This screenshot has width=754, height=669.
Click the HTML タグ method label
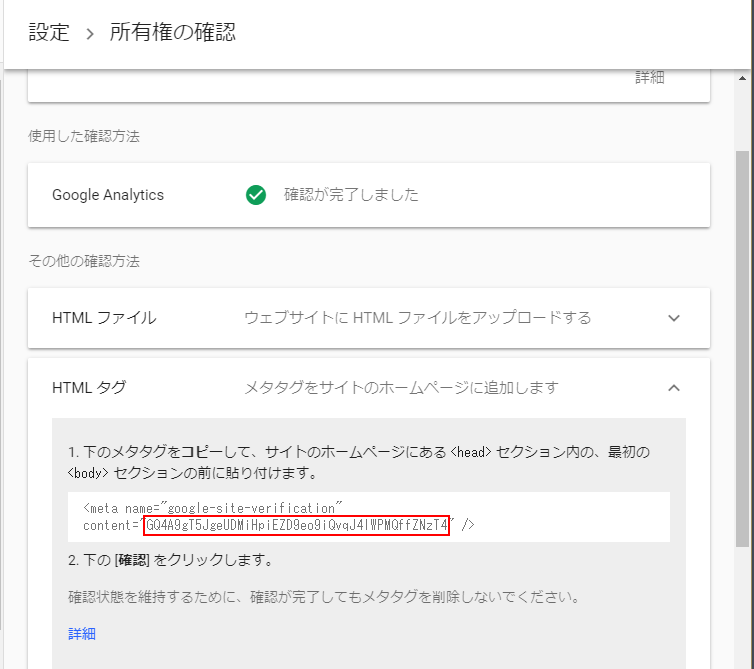coord(90,387)
